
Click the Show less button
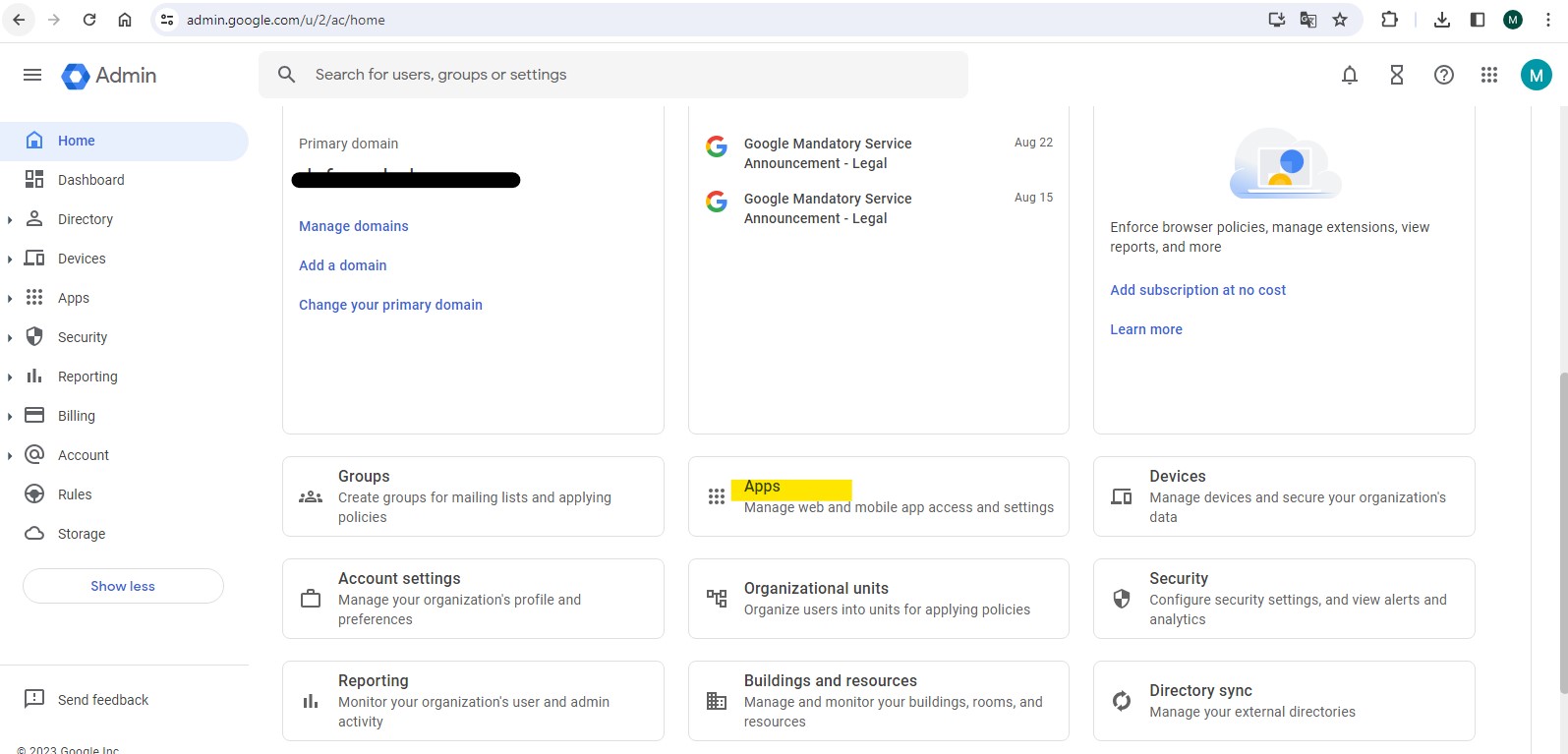pyautogui.click(x=123, y=586)
